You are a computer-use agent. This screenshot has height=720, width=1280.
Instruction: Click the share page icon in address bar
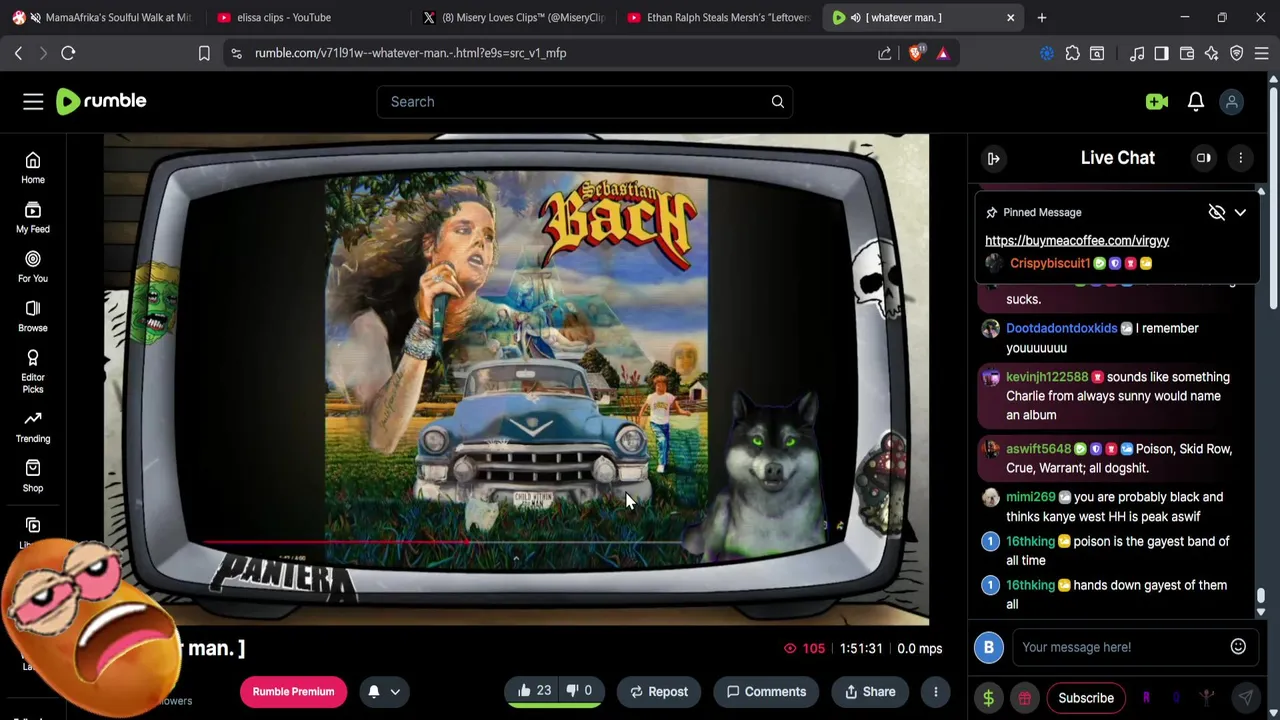(885, 53)
